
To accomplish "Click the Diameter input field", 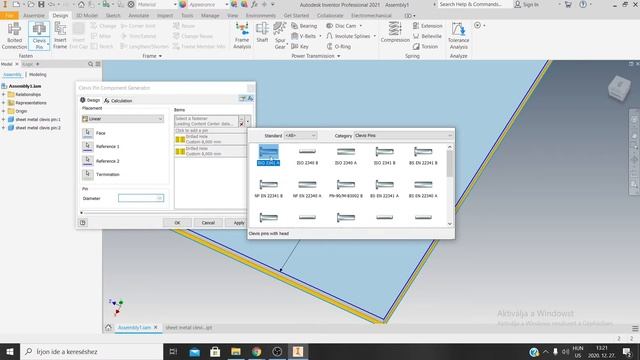I will (141, 198).
